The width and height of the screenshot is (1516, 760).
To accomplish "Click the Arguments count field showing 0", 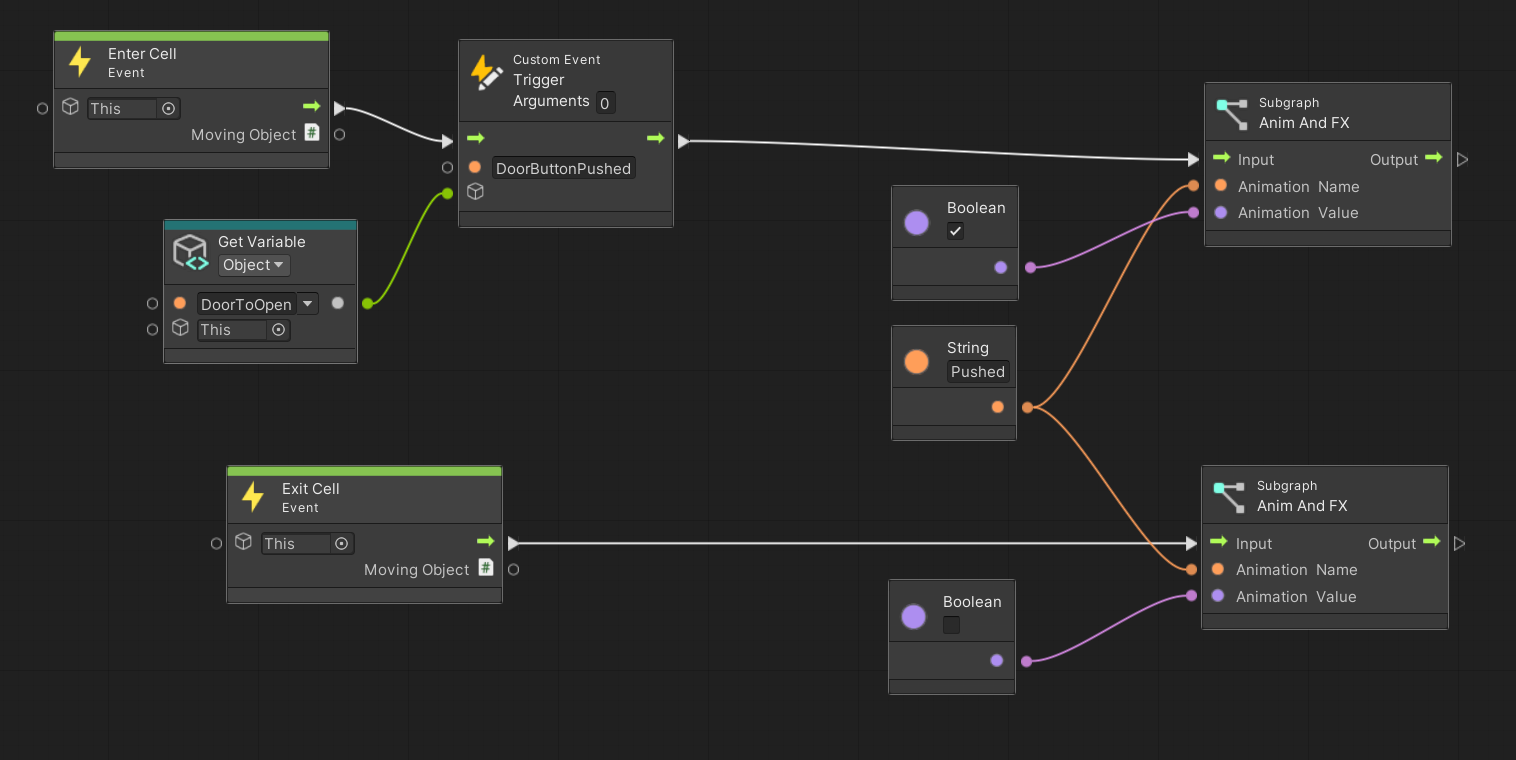I will (604, 103).
